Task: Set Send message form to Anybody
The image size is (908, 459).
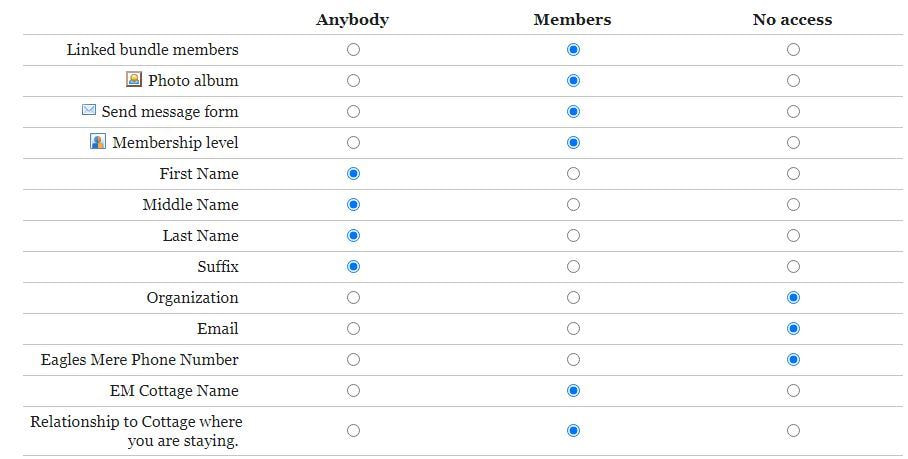Action: click(x=353, y=112)
